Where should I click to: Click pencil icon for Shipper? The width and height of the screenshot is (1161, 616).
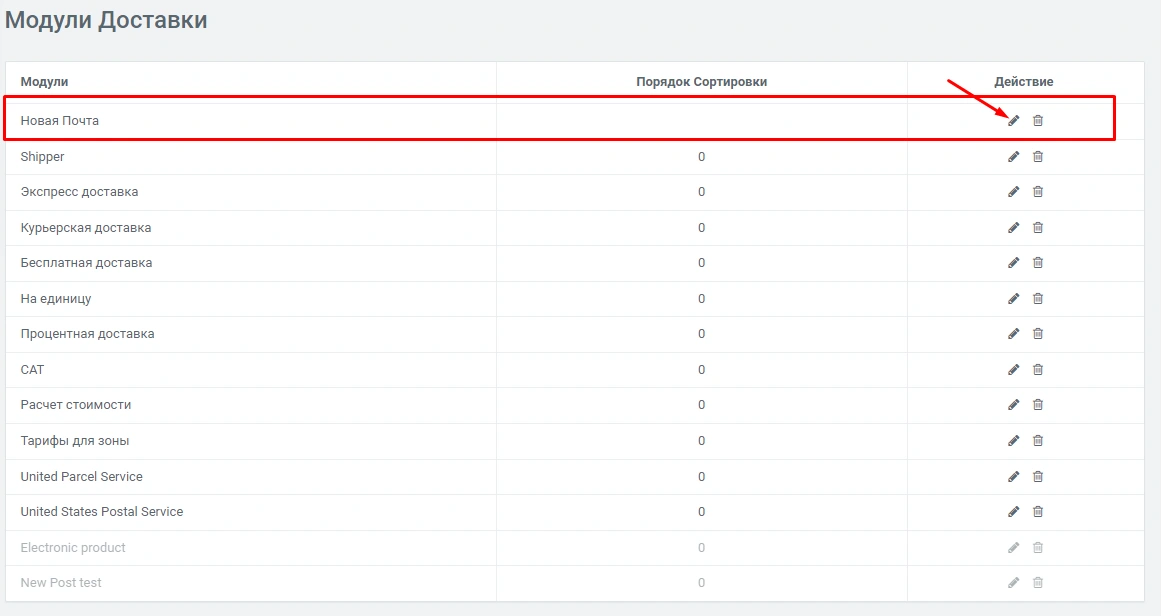(1013, 157)
